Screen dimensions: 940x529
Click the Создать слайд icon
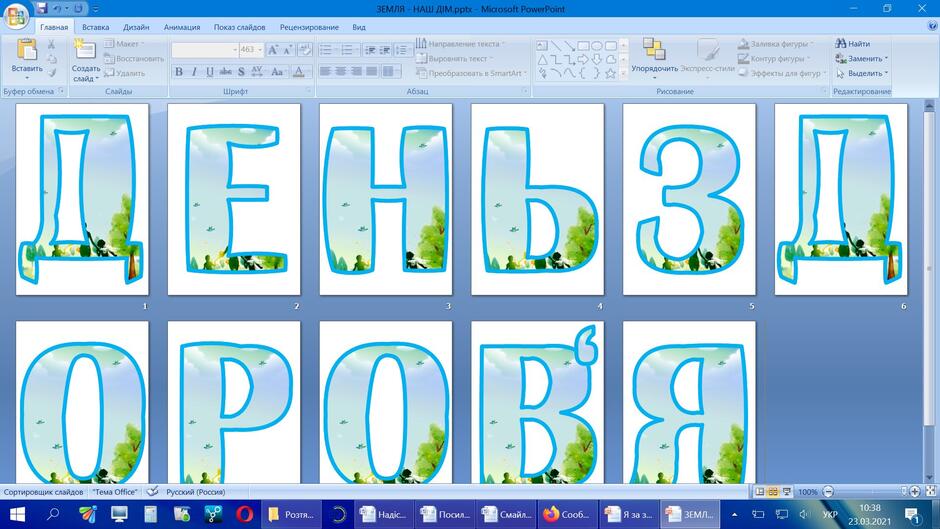tap(85, 50)
